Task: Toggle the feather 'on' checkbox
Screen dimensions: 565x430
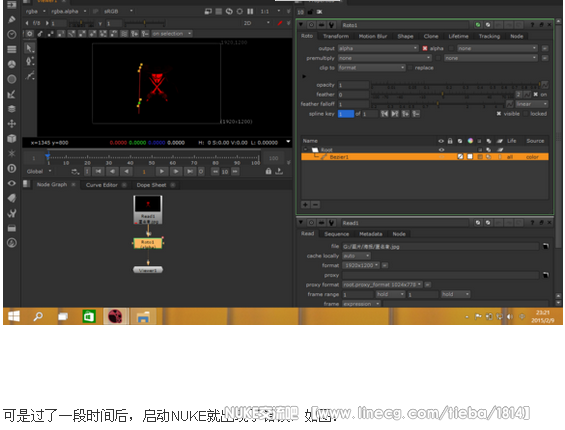Action: 535,94
